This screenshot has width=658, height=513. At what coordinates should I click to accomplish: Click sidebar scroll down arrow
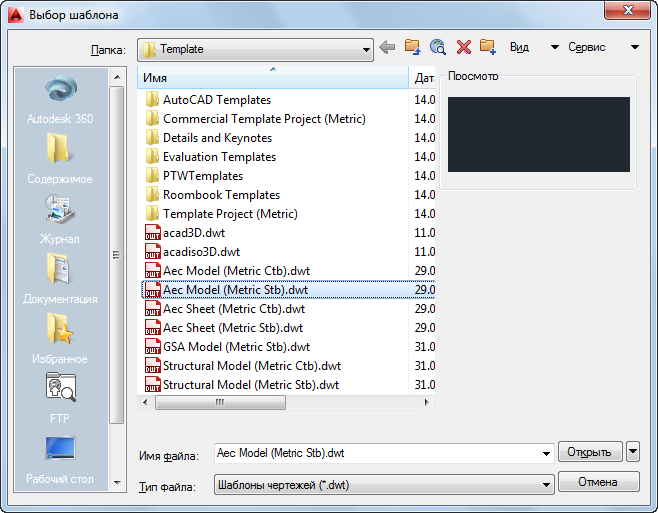tap(117, 483)
